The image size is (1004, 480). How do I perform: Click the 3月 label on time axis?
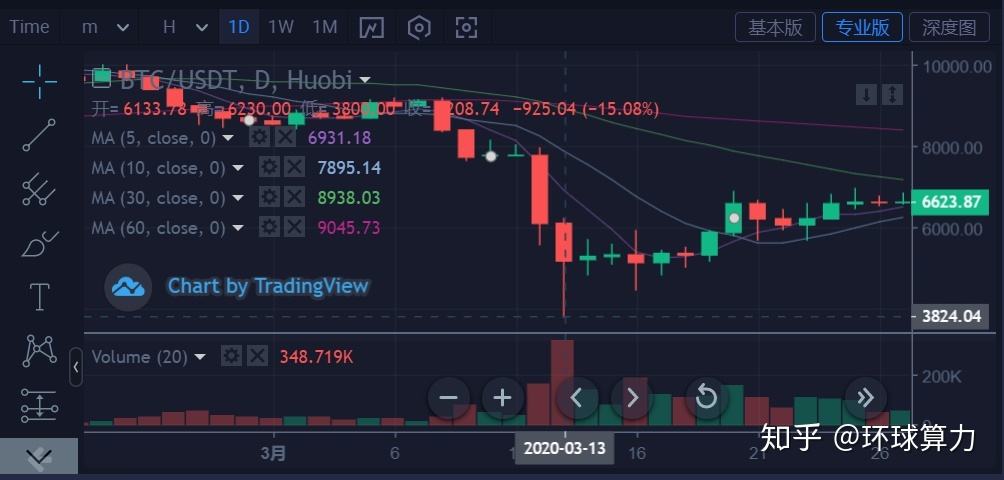coord(273,453)
